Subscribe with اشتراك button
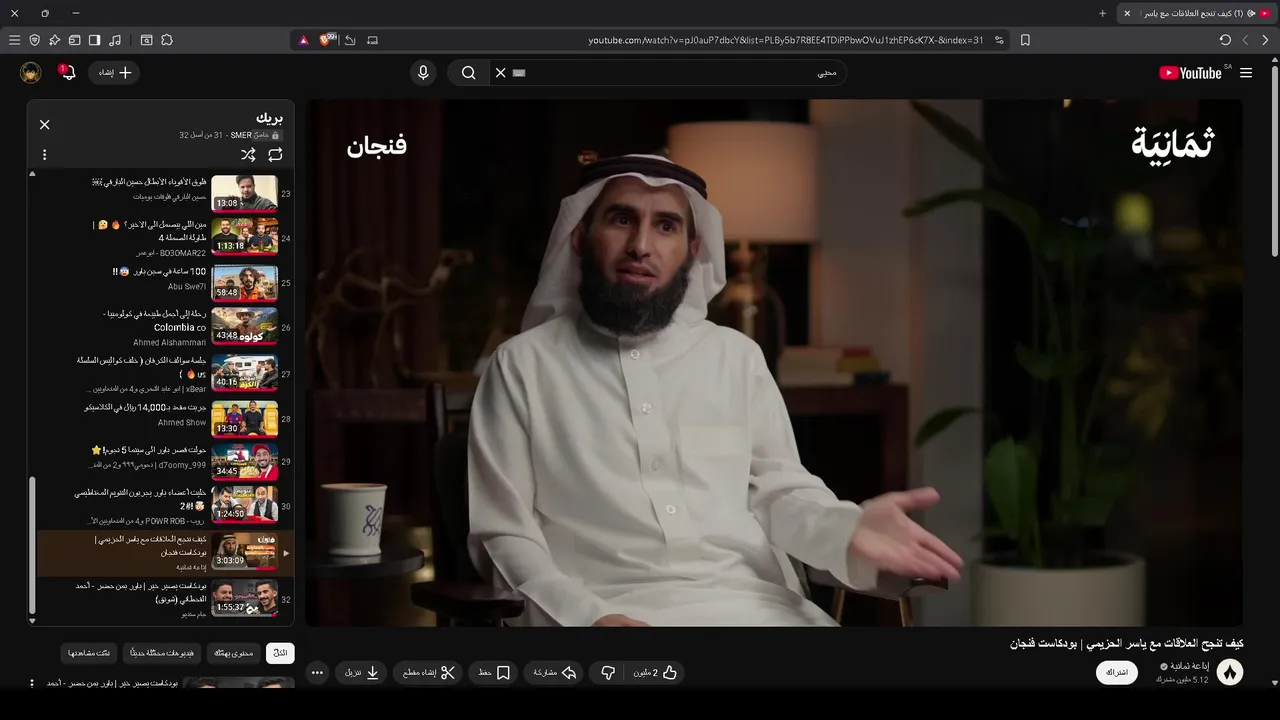 click(x=1117, y=673)
